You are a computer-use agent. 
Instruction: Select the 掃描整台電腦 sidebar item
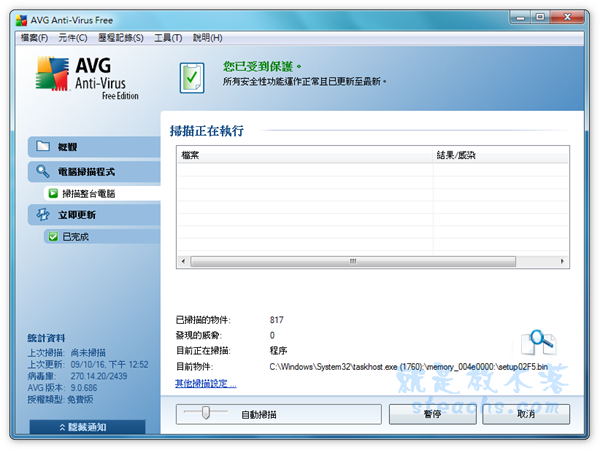pyautogui.click(x=102, y=194)
